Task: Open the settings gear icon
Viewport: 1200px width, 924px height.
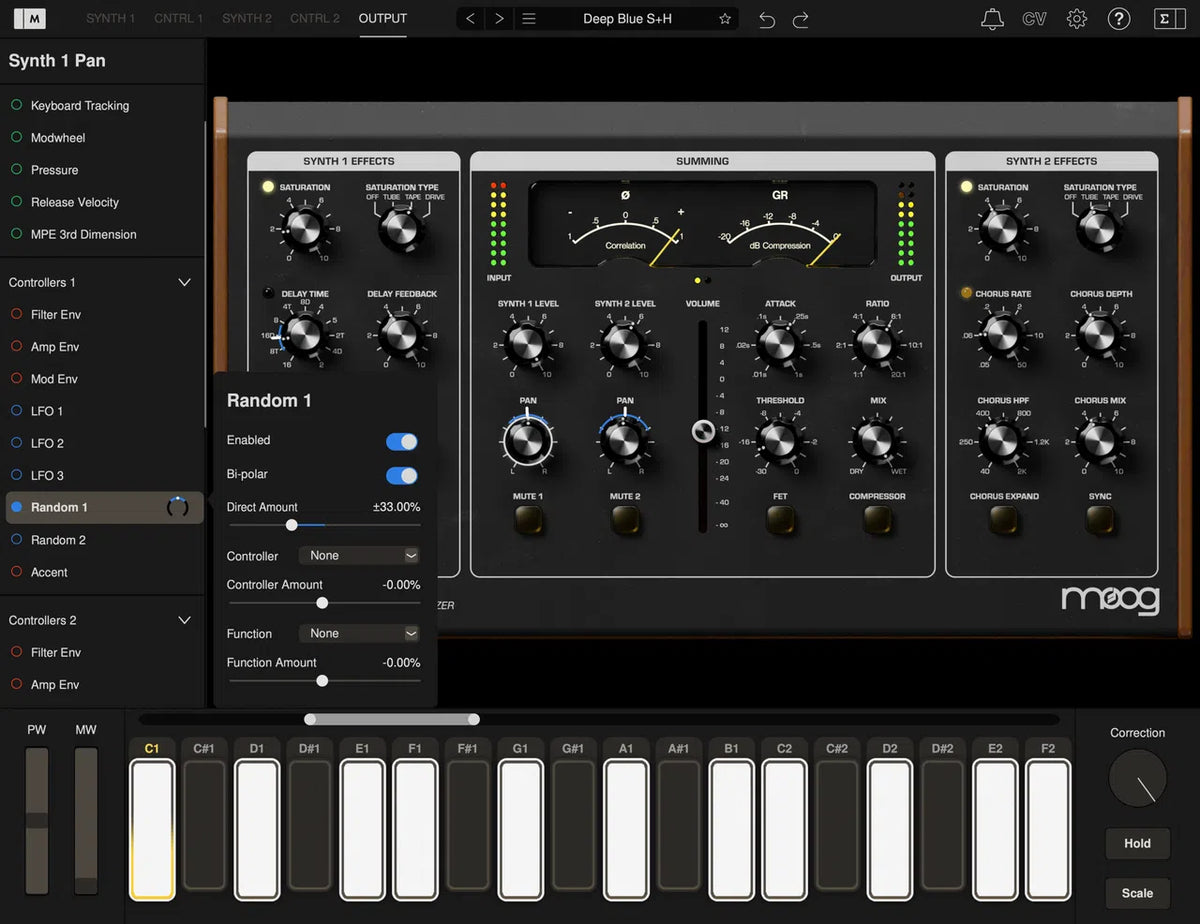Action: tap(1077, 18)
